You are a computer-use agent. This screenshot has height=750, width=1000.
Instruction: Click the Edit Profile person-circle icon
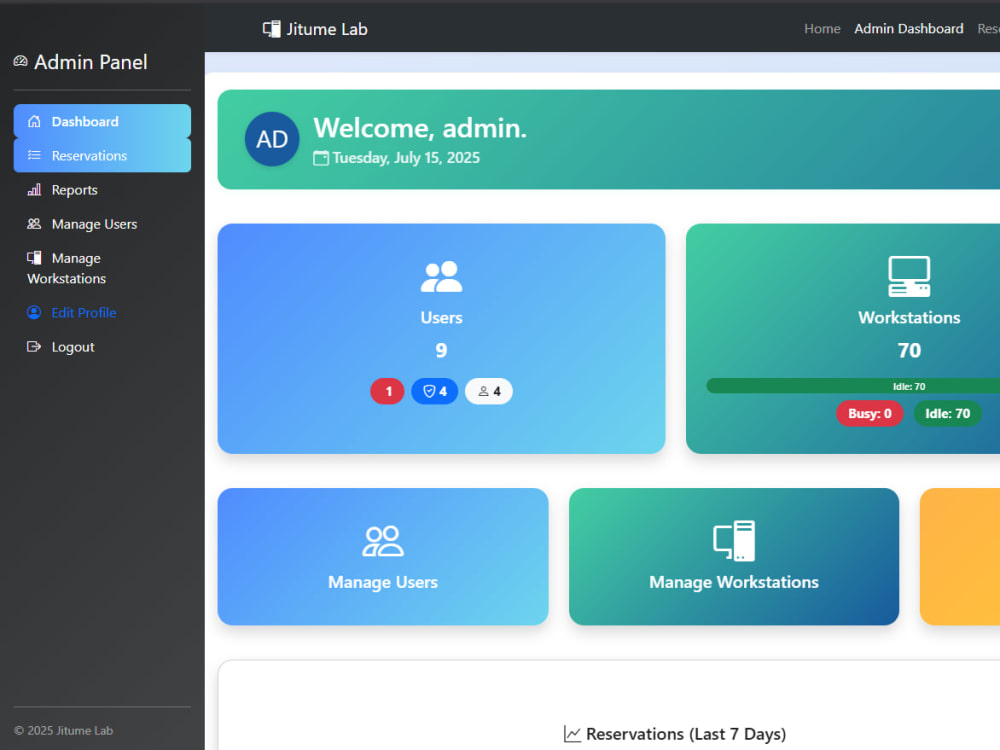pos(34,312)
